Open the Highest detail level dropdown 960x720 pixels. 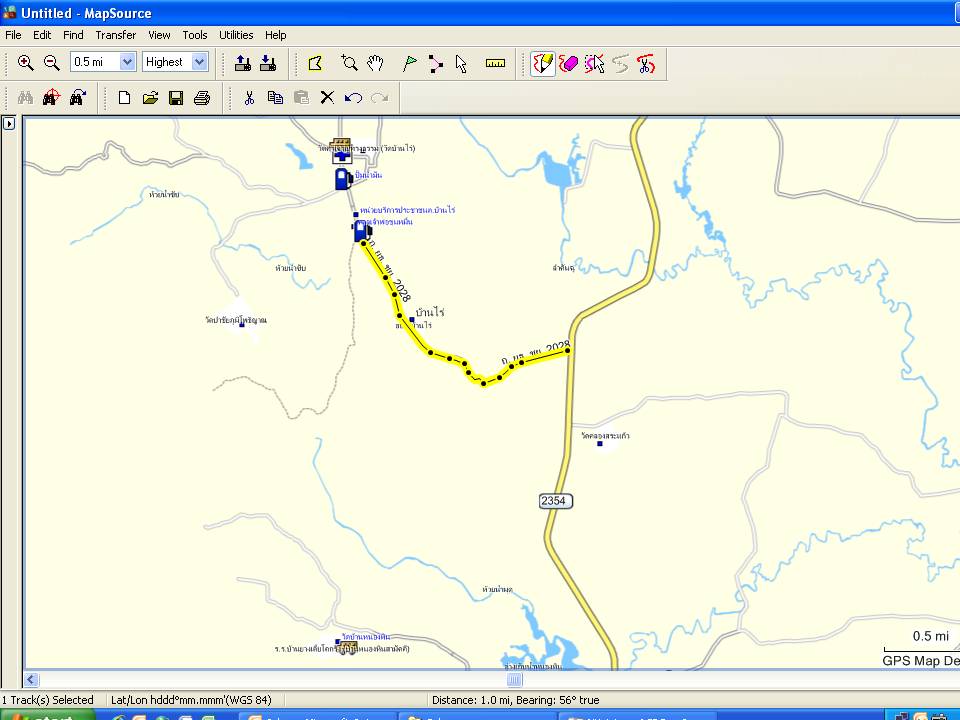pyautogui.click(x=199, y=62)
